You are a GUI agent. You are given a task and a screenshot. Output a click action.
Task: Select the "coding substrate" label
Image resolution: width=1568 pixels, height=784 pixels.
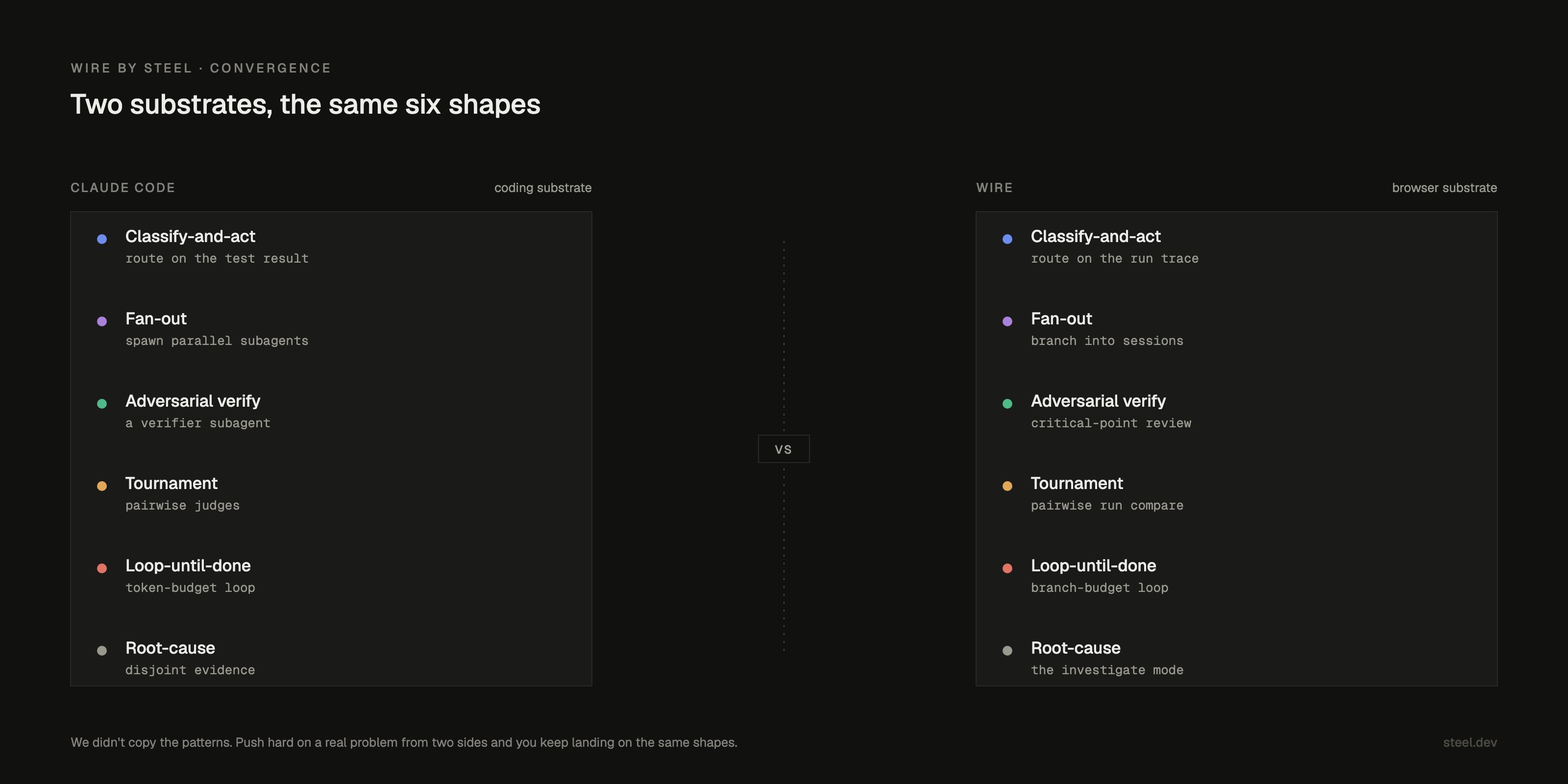543,188
